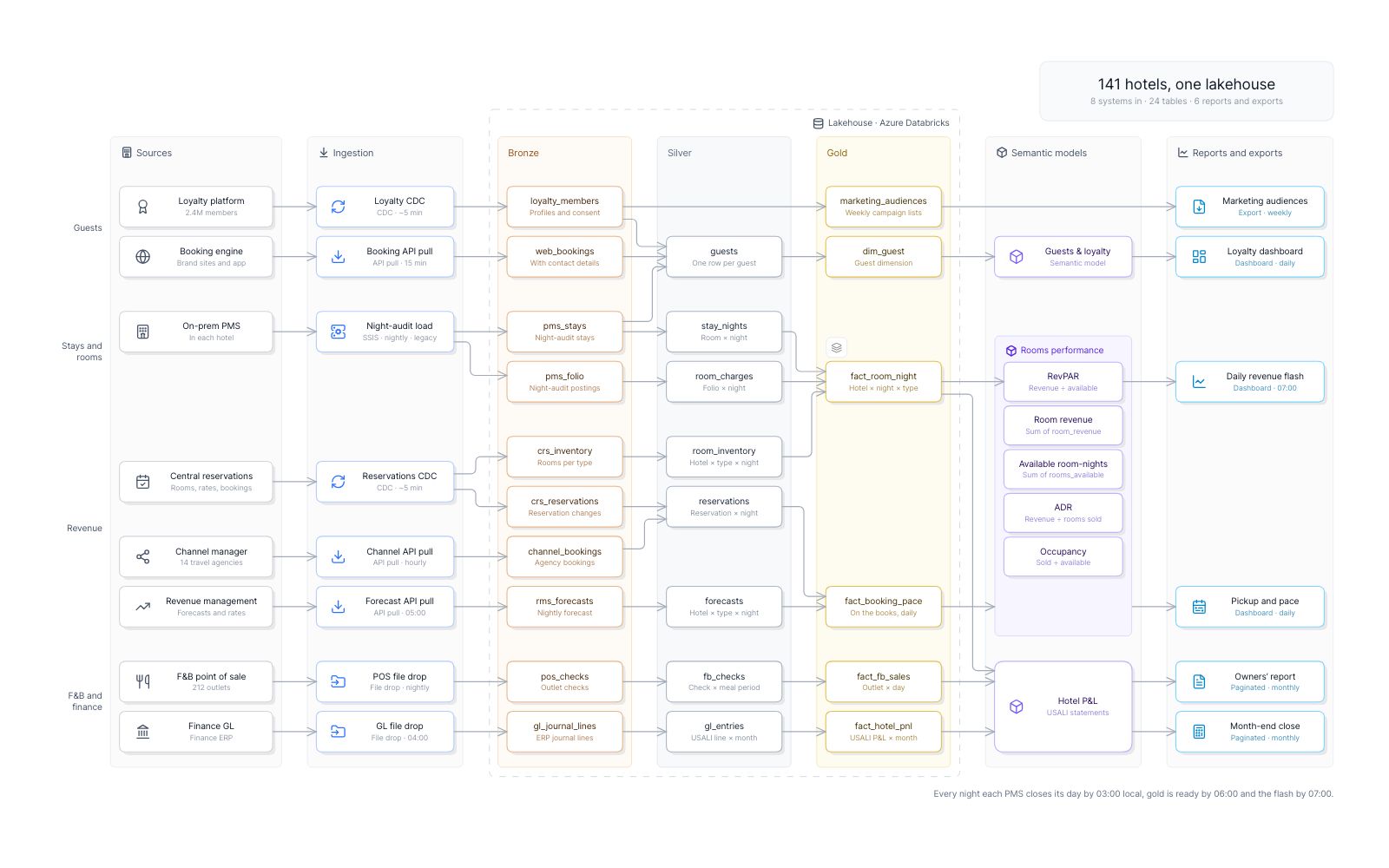Viewport: 1389px width, 868px height.
Task: Click the Marketing audiences export file icon
Action: click(x=1199, y=207)
